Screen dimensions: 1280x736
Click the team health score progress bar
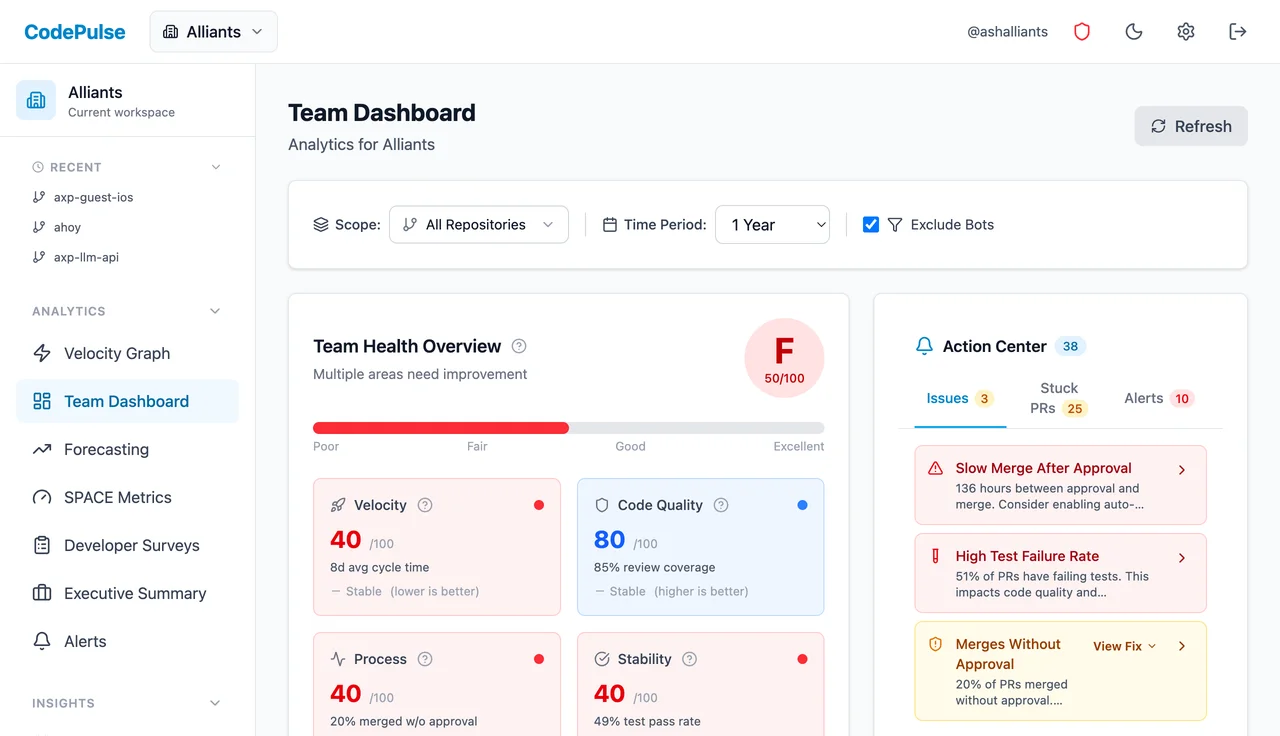[x=569, y=427]
